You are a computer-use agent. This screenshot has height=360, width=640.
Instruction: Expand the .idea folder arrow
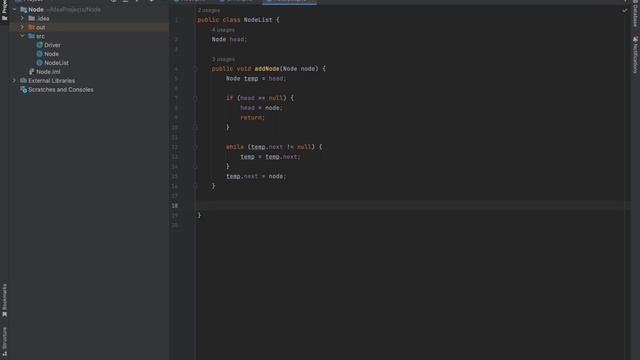pos(22,18)
